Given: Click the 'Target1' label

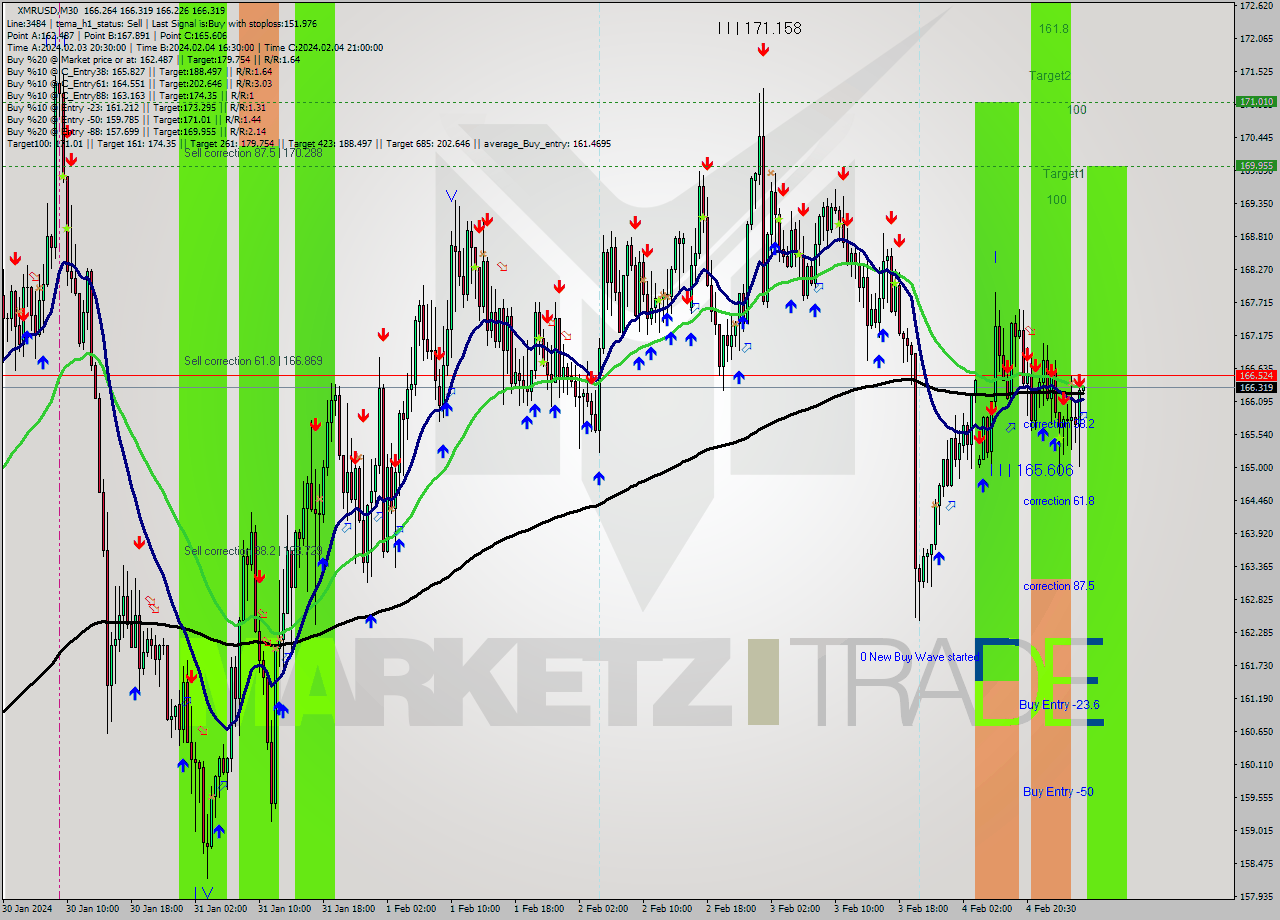Looking at the screenshot, I should tap(1063, 173).
